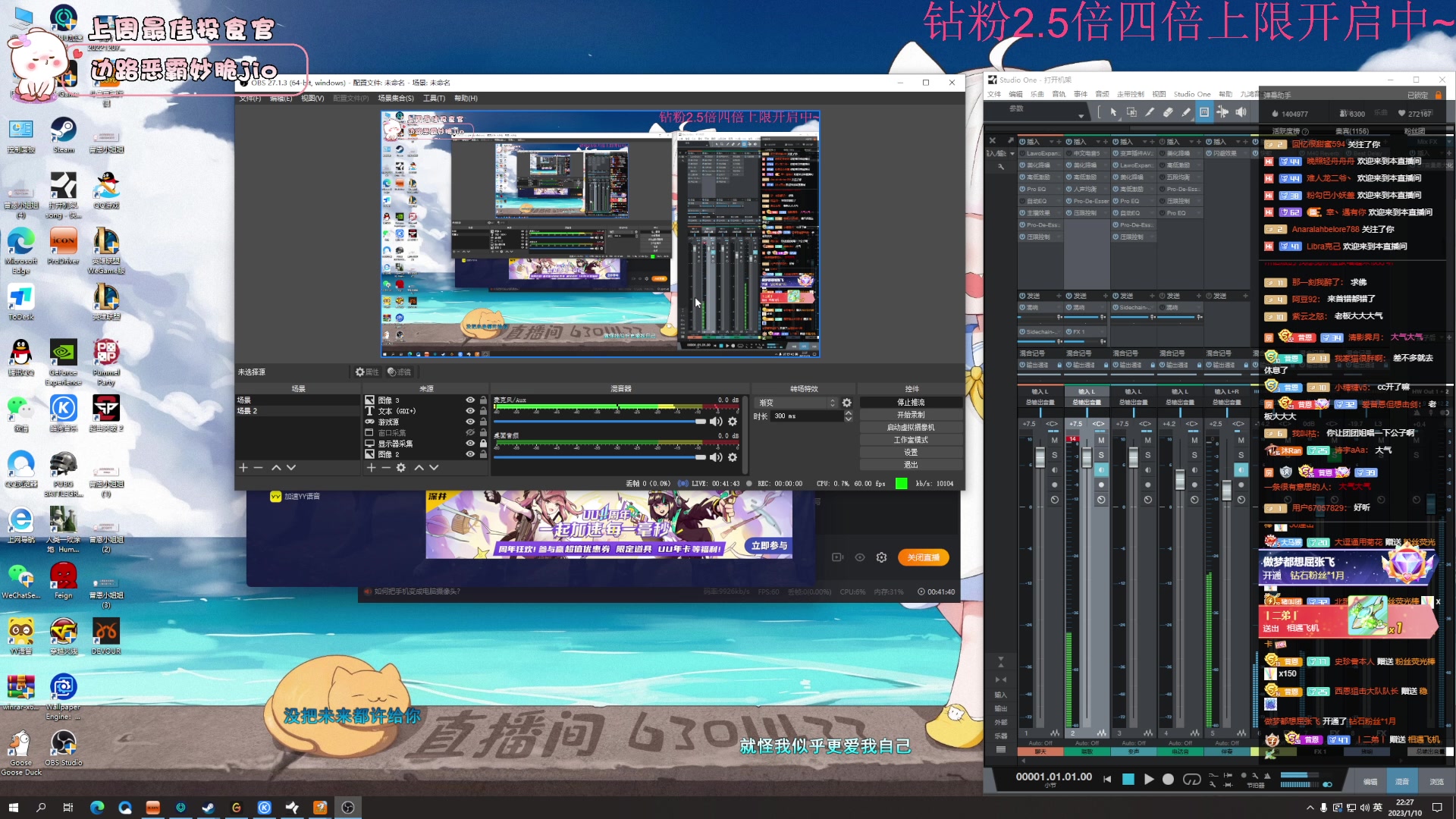Click the 停止推流 button in OBS controls

tap(911, 403)
